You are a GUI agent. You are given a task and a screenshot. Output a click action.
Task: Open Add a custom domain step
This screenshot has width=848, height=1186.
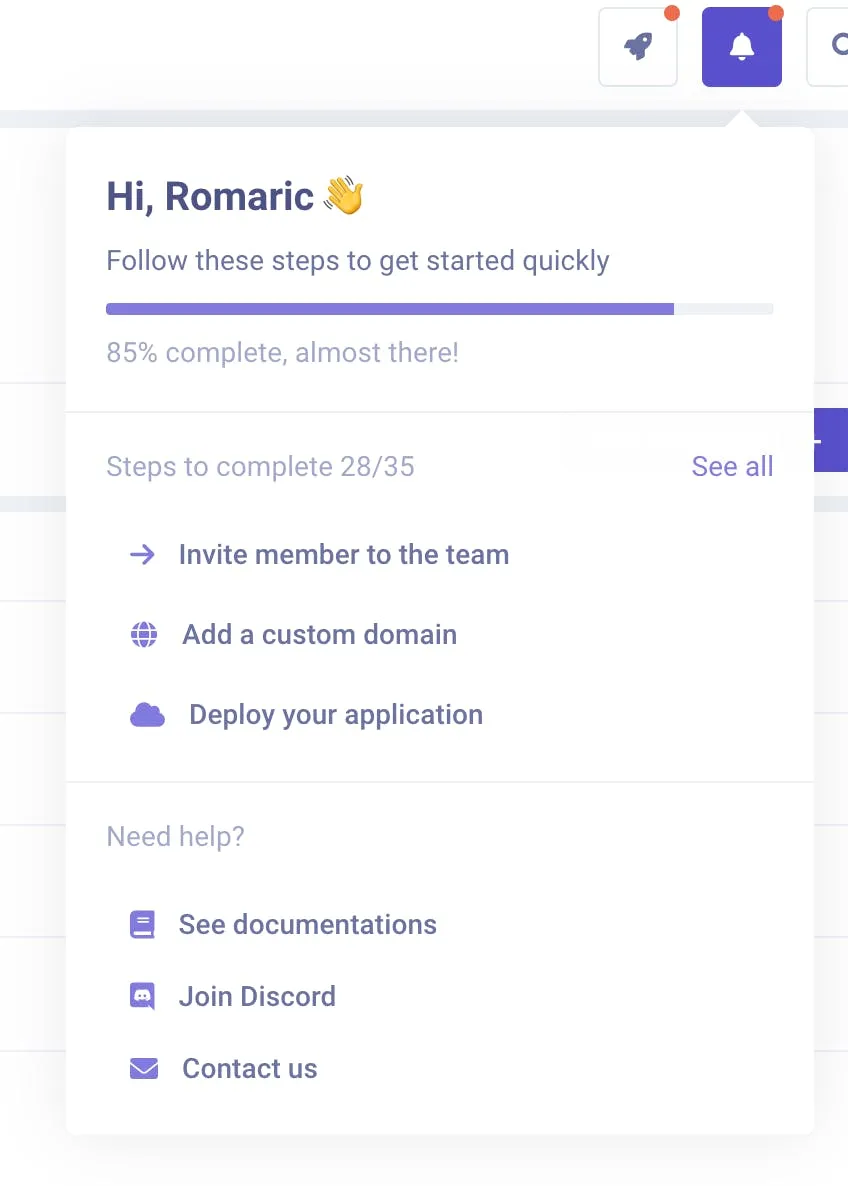[x=319, y=634]
